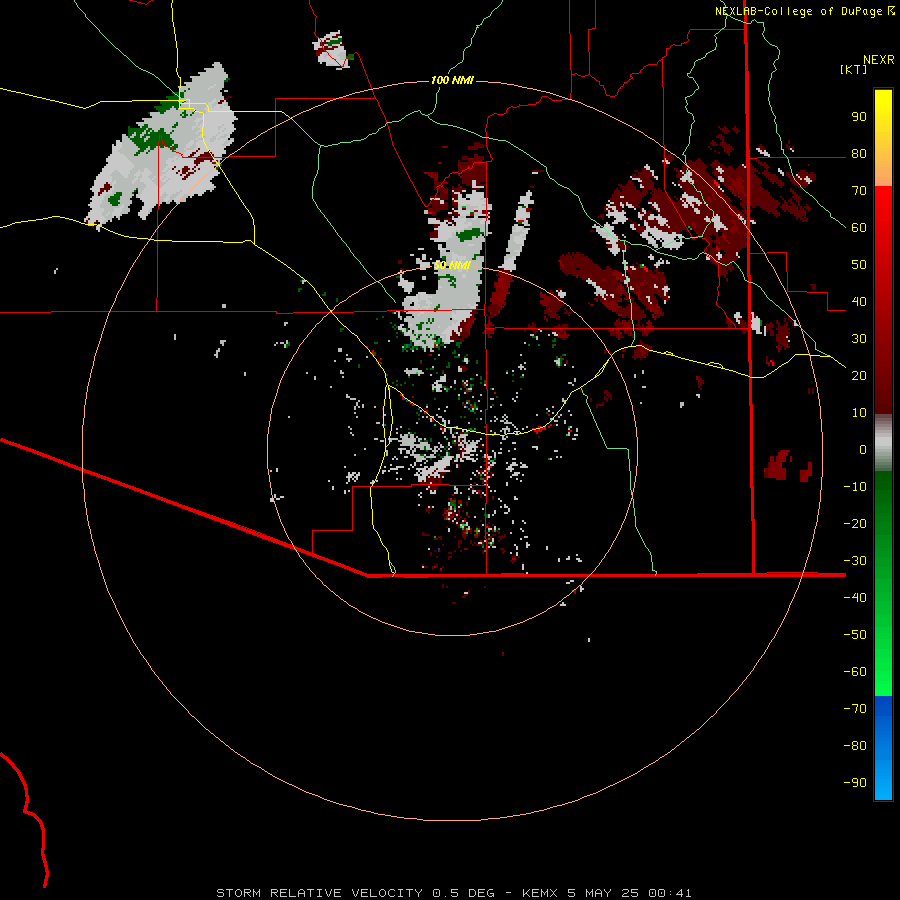Click the 70 value on velocity scale
The height and width of the screenshot is (900, 900).
coord(859,191)
